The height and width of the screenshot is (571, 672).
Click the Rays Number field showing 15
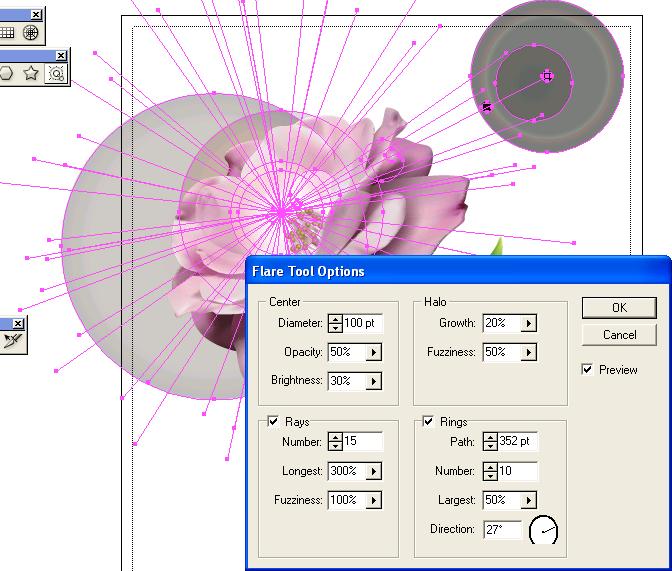pos(363,442)
